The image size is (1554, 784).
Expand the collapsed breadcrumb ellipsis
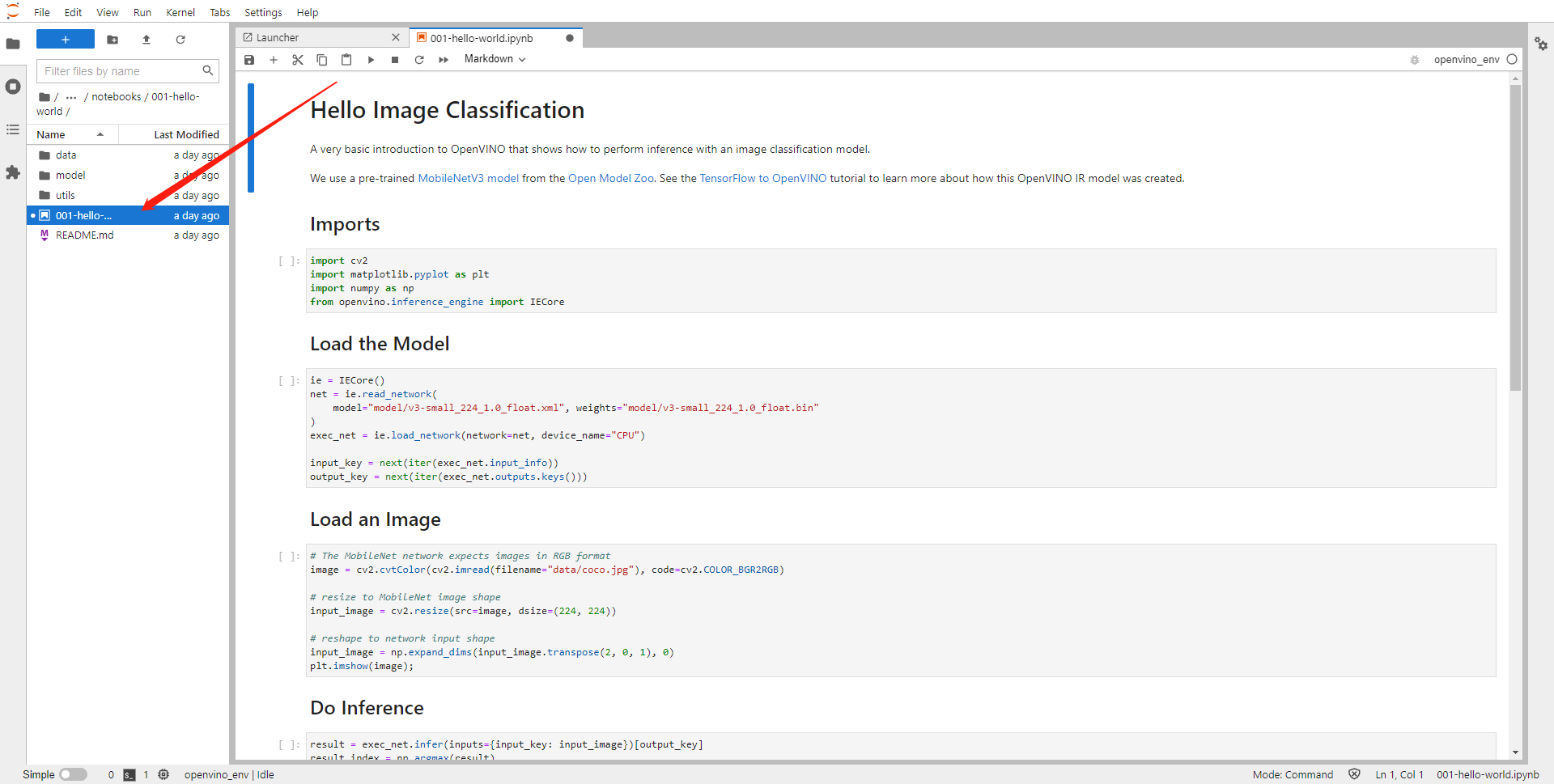click(x=71, y=96)
